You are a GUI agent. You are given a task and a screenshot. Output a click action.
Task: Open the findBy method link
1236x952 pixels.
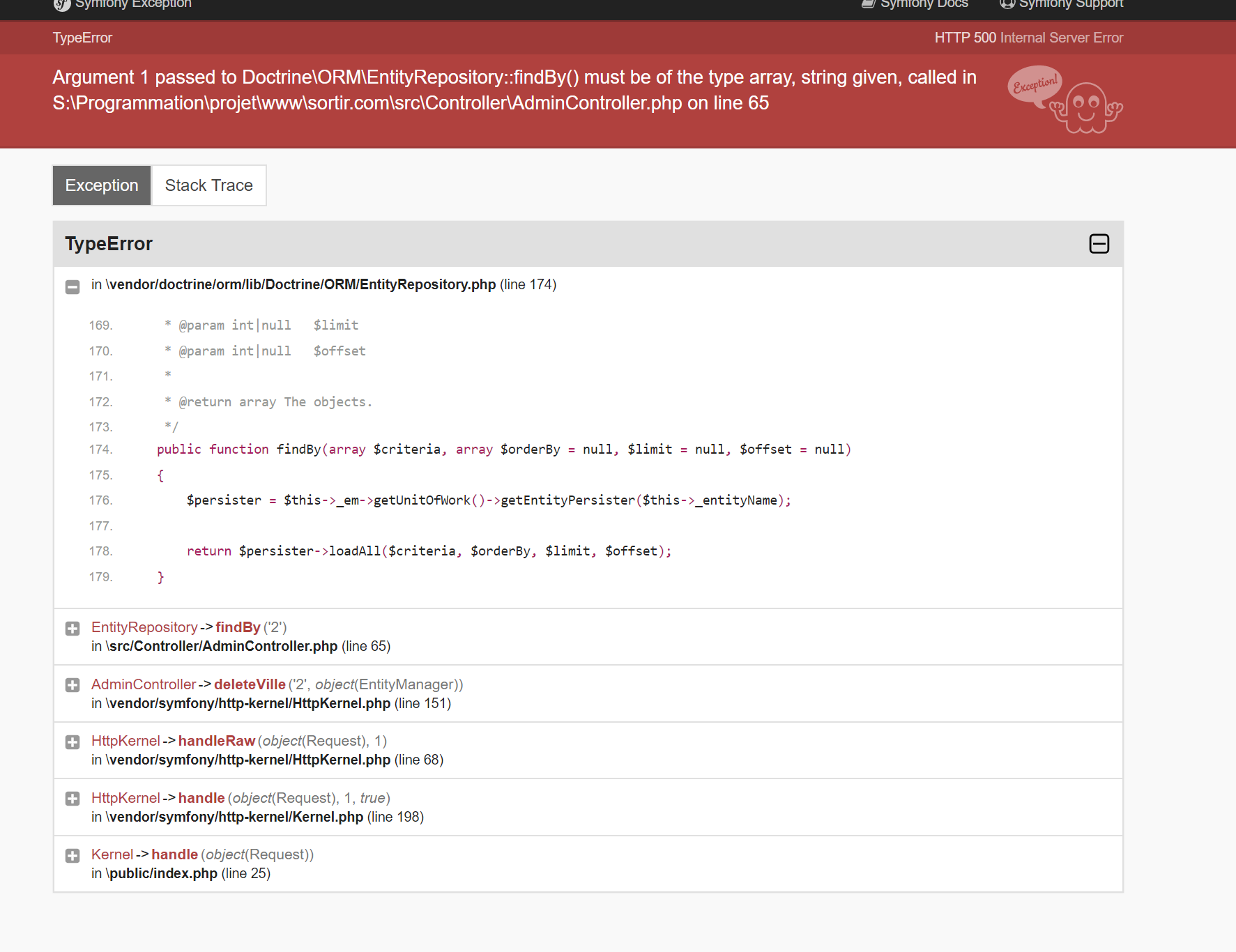pos(238,627)
